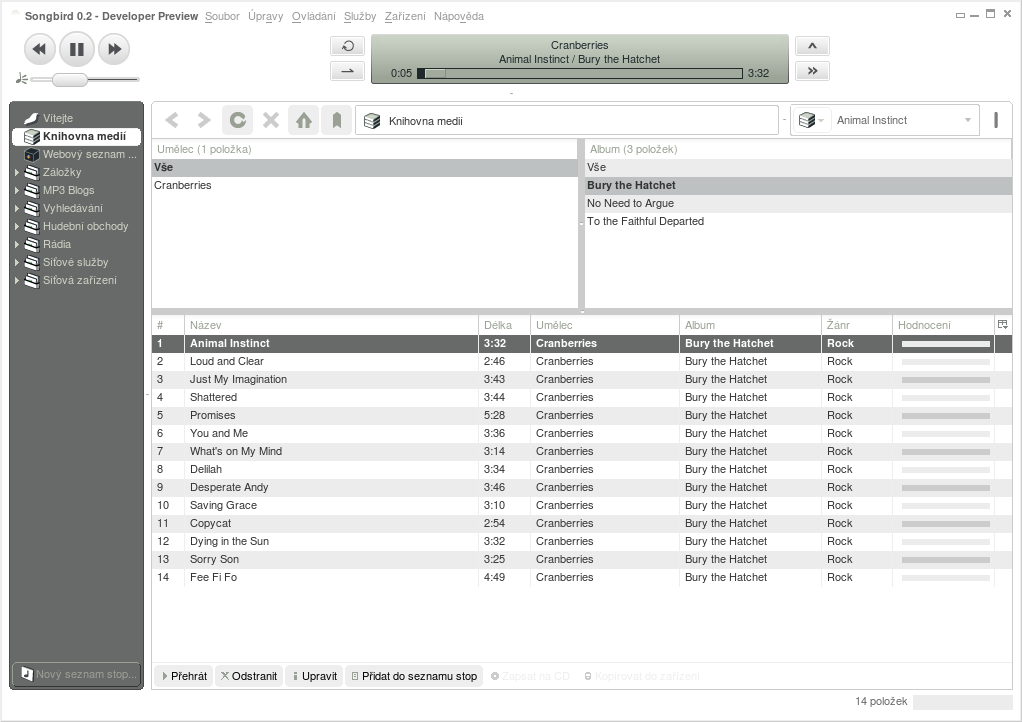Toggle repeat mode button
This screenshot has height=722, width=1022.
pos(348,46)
